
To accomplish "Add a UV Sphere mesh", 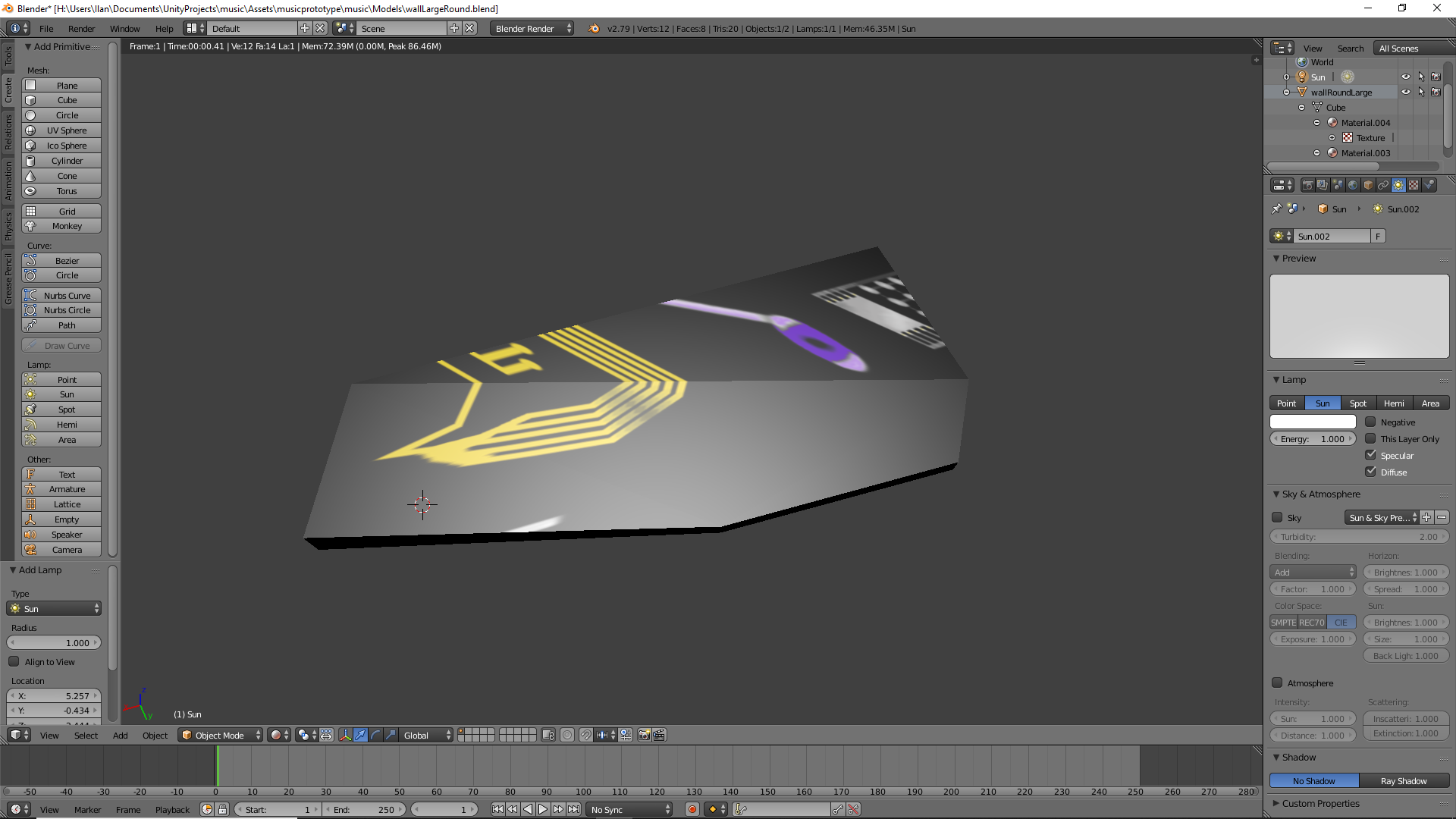I will pyautogui.click(x=61, y=130).
